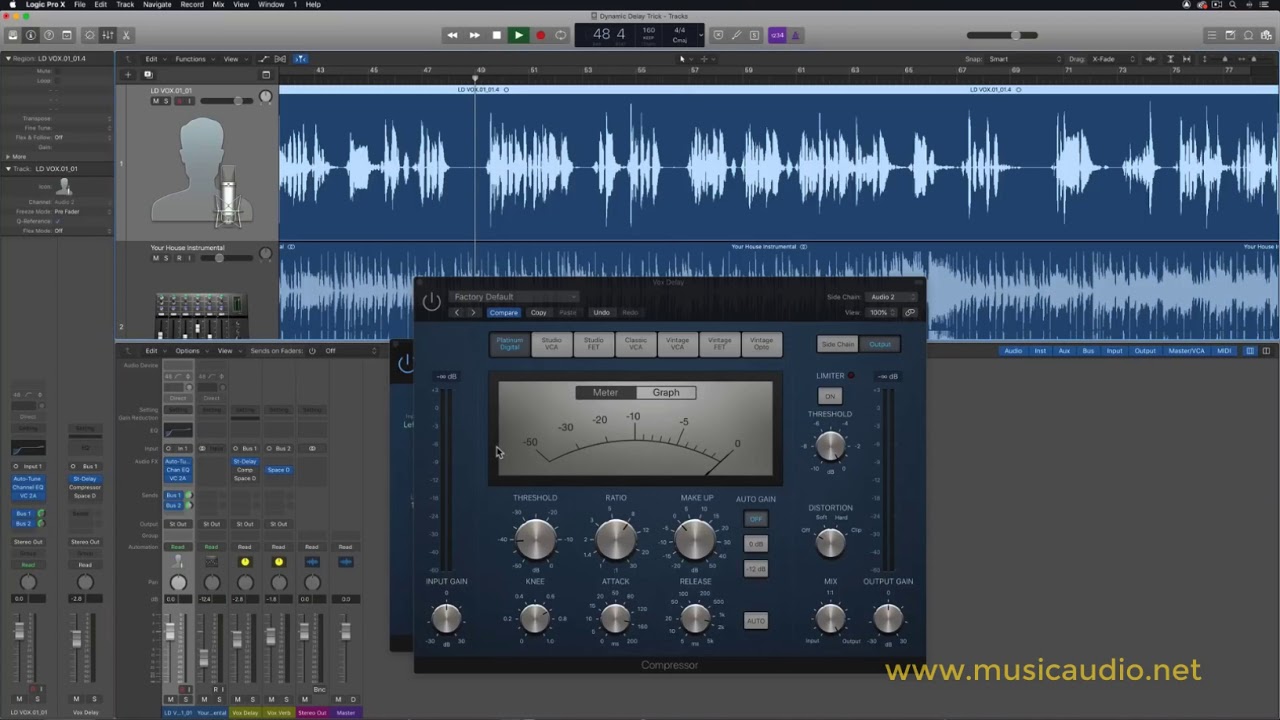
Task: Select the Classic VCA compressor model
Action: [636, 344]
